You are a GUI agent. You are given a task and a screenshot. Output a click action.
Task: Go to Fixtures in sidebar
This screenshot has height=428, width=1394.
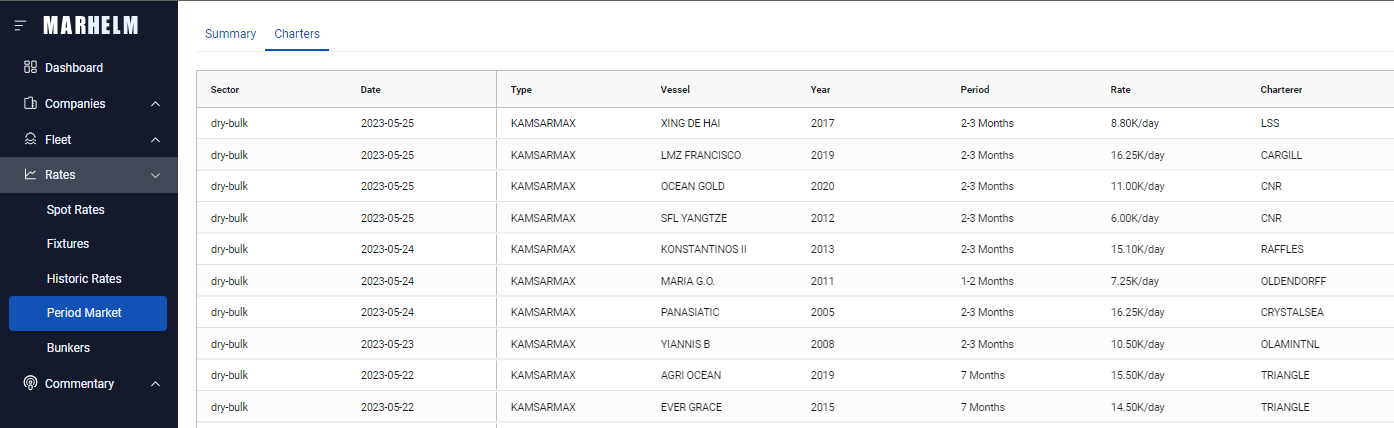point(68,244)
